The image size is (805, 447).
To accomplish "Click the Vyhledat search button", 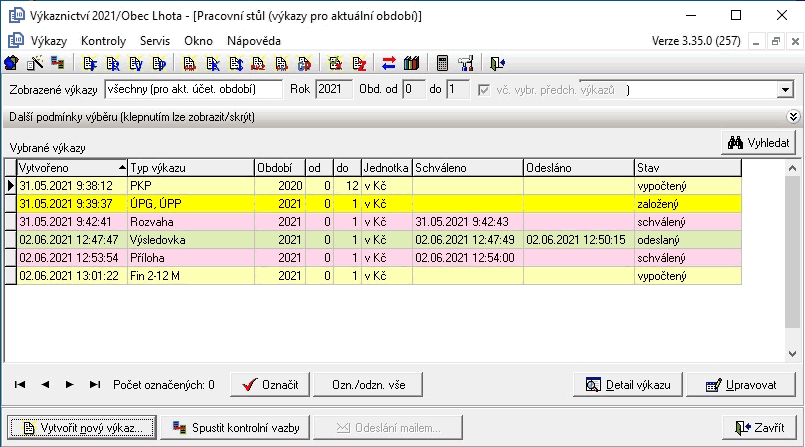I will (759, 144).
